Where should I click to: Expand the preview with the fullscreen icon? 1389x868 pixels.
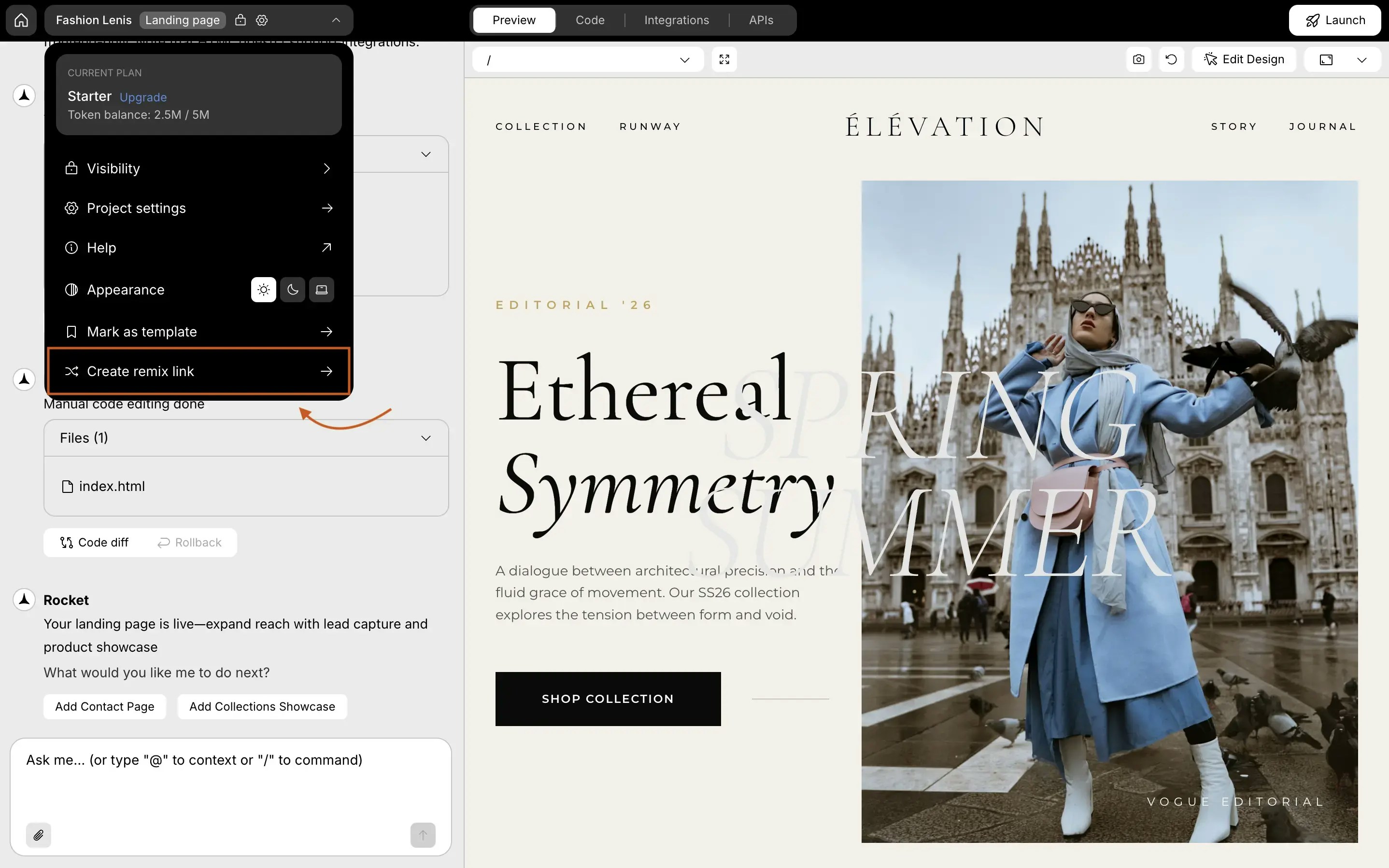click(x=723, y=59)
